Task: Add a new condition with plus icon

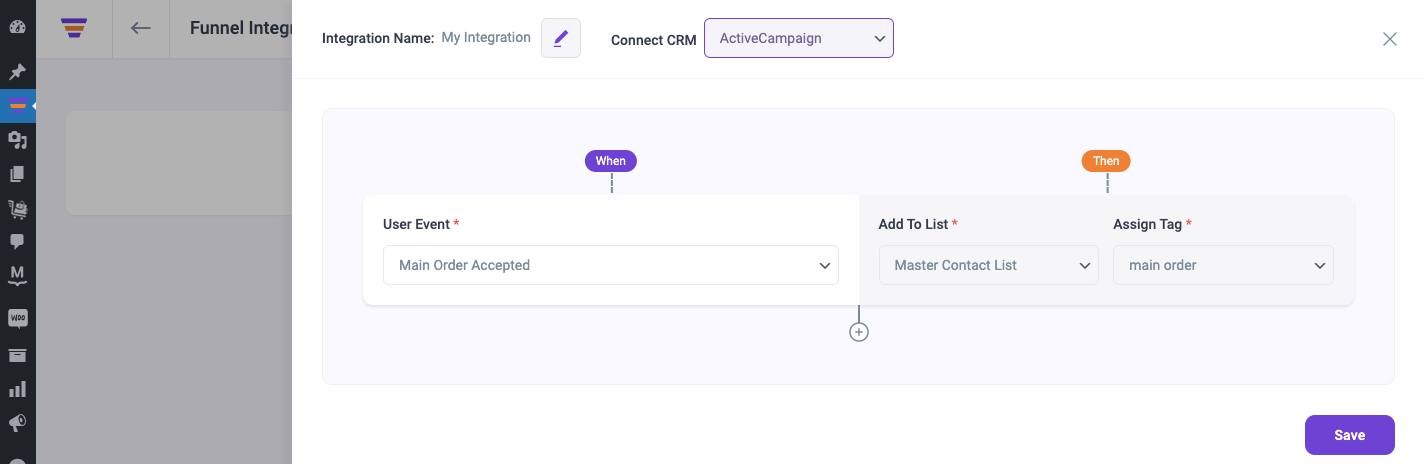Action: [x=859, y=332]
